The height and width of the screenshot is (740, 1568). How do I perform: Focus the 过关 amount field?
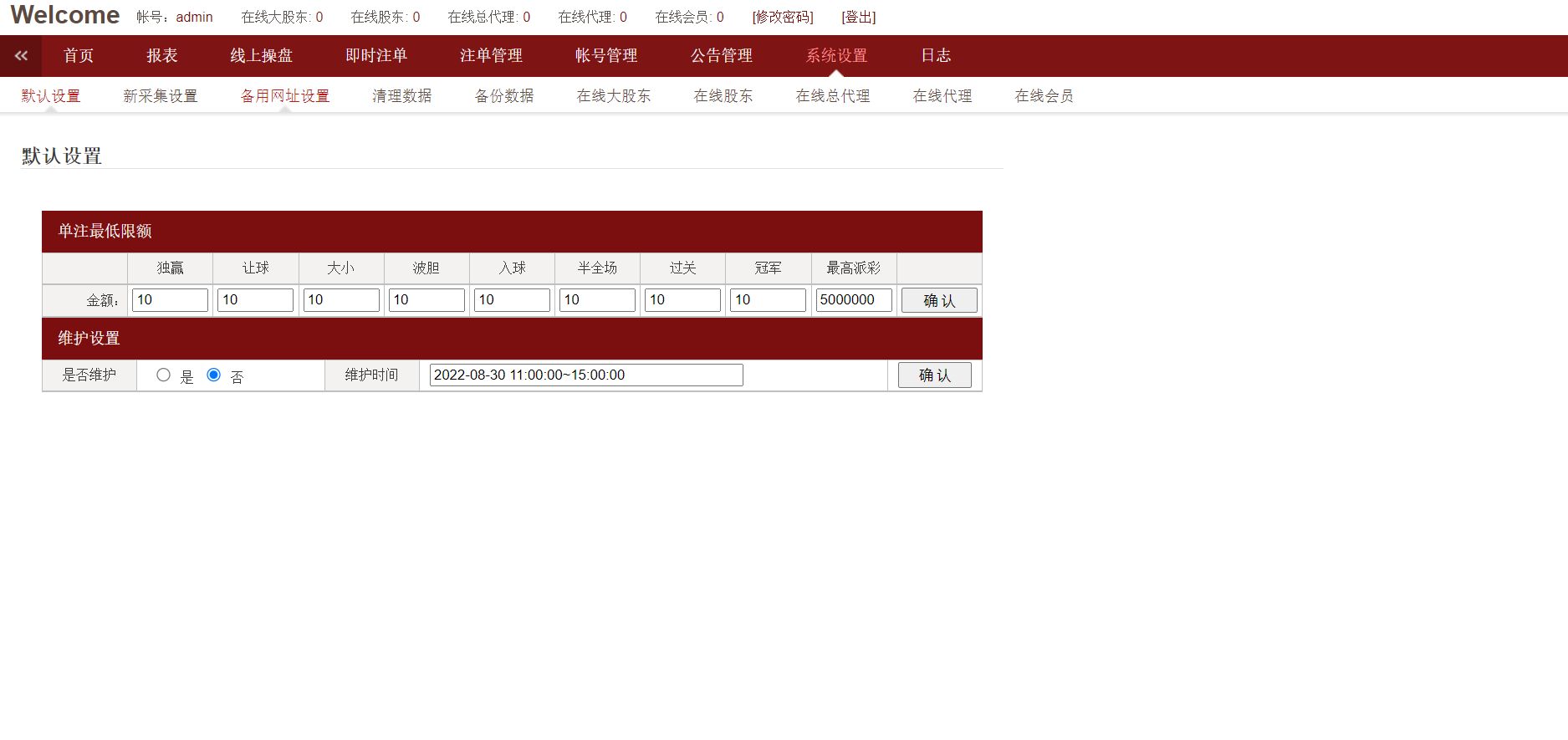click(x=682, y=300)
